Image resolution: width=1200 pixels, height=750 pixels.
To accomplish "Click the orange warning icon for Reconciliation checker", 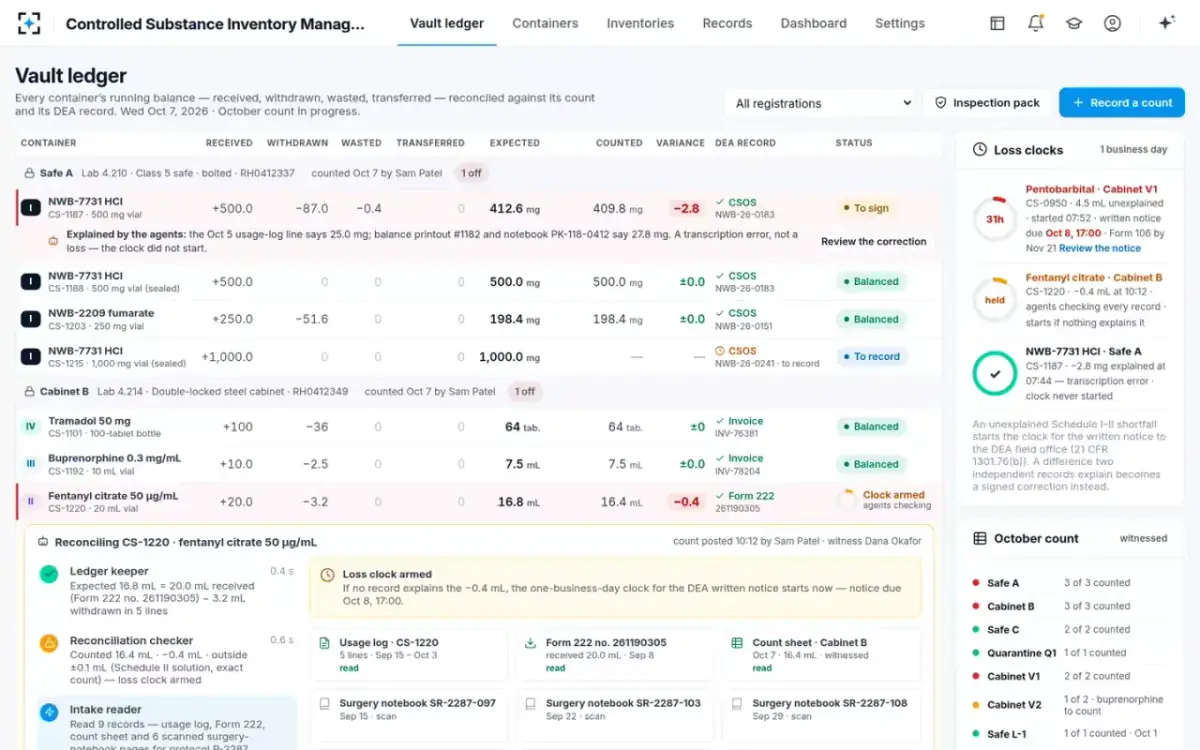I will [x=49, y=643].
